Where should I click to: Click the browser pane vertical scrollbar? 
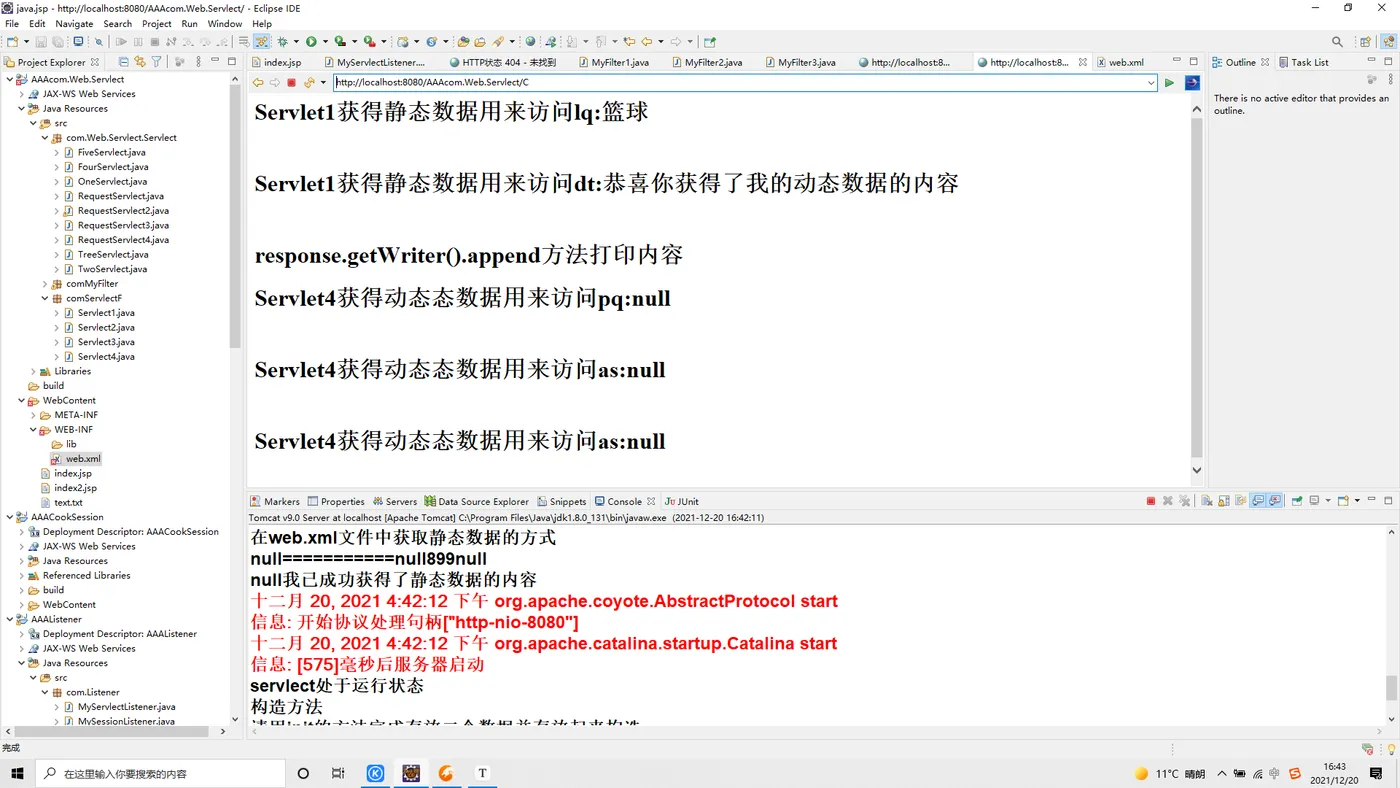tap(1197, 287)
